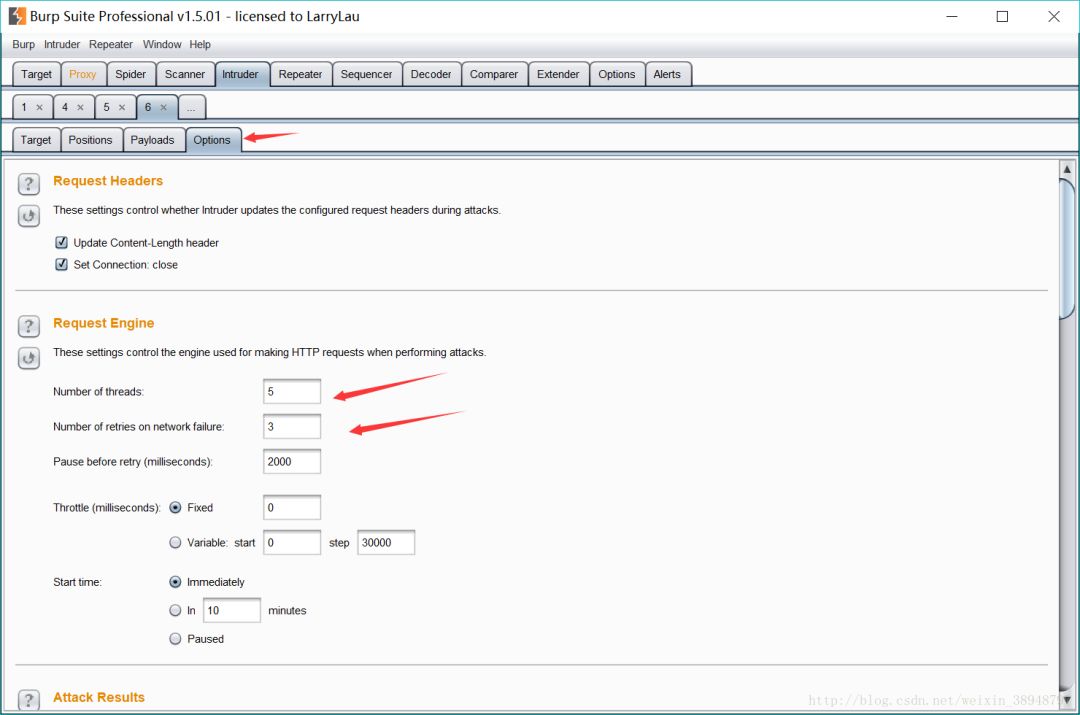Click the Attack Results heading text
Screen dimensions: 1080x715
(98, 697)
